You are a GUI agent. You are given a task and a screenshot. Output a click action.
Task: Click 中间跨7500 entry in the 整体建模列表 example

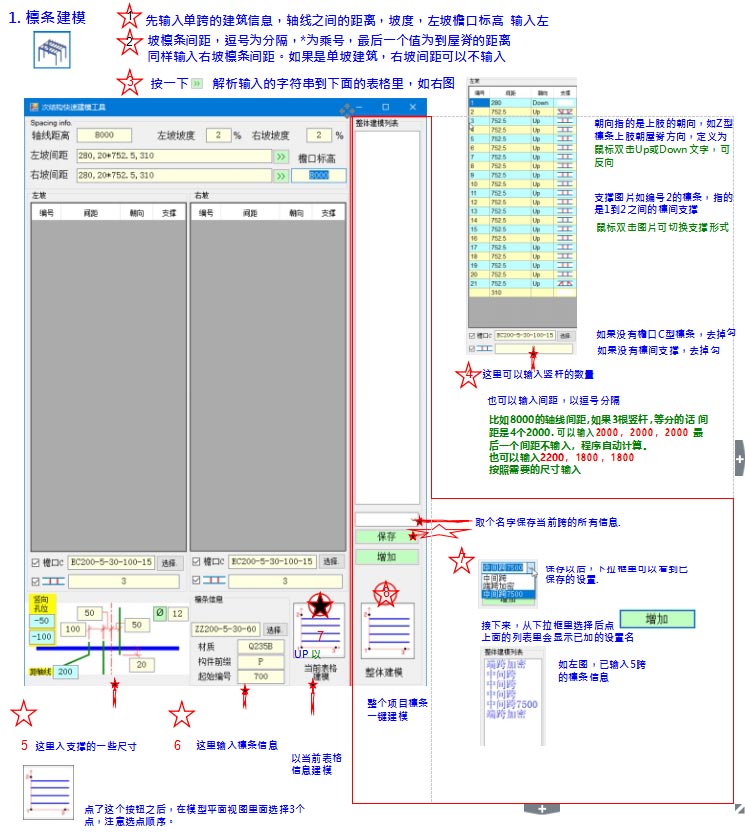512,704
